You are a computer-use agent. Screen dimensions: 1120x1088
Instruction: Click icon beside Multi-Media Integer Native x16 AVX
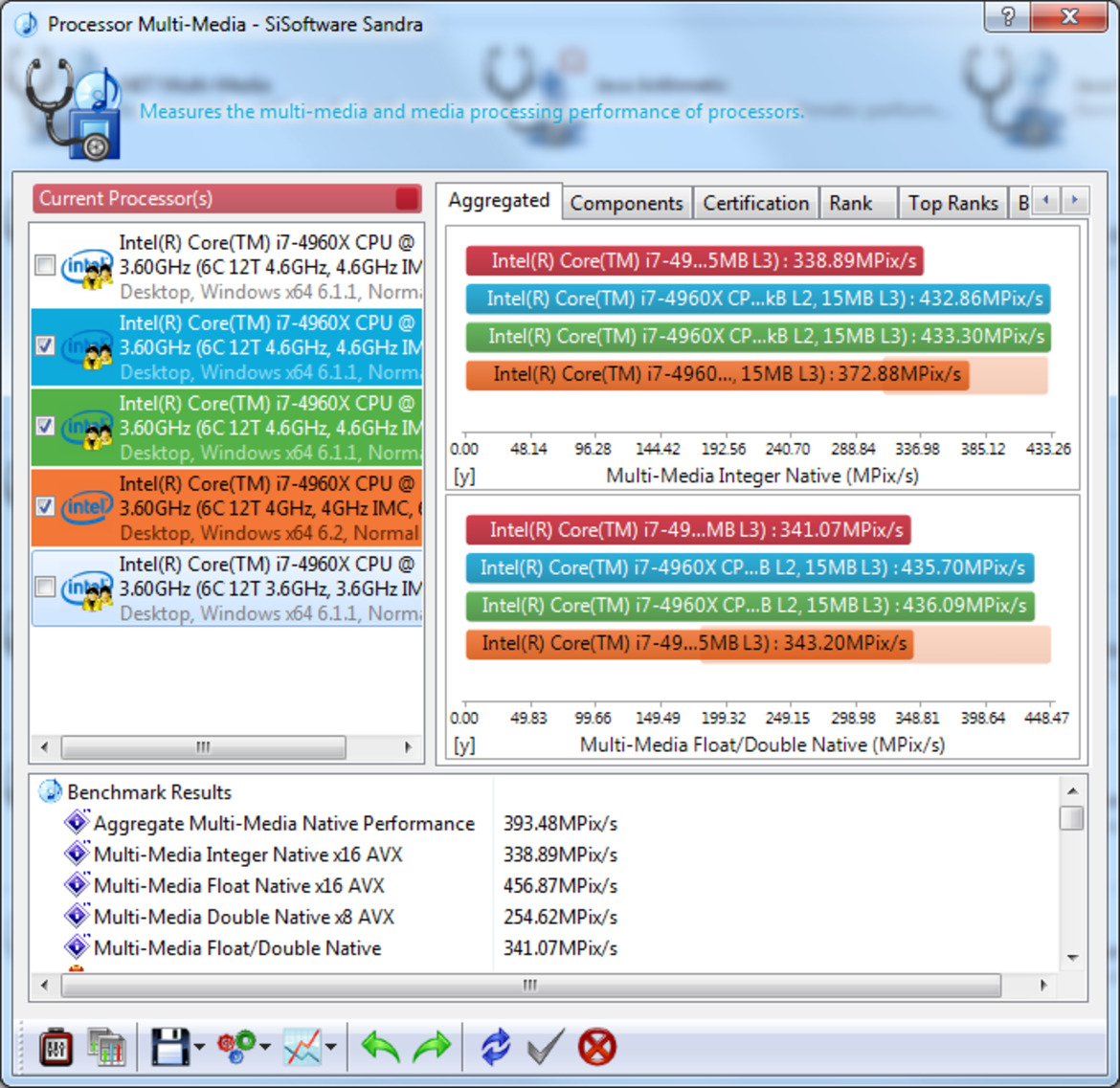click(77, 854)
